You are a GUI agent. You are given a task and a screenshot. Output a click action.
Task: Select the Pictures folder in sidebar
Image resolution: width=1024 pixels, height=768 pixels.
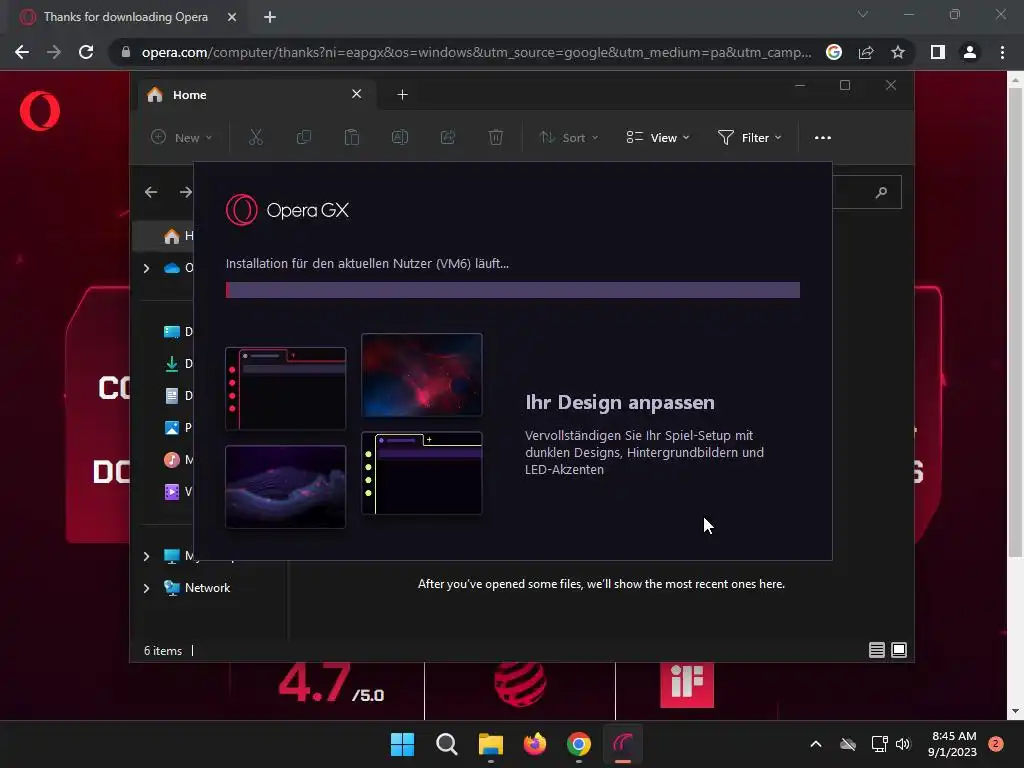click(x=178, y=428)
